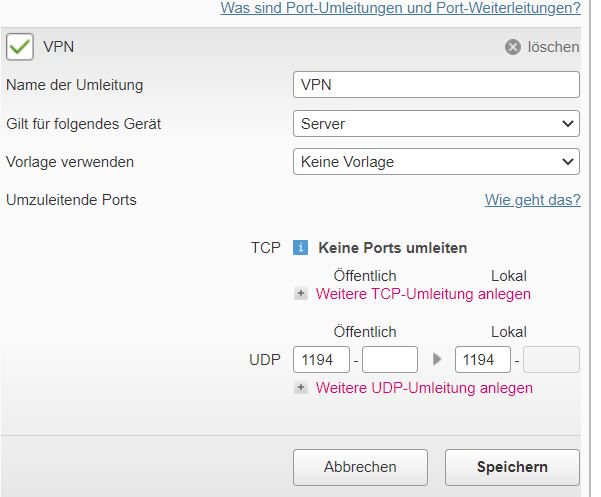Uncheck the VPN rule checkbox
Screen dimensions: 601x497
point(20,46)
